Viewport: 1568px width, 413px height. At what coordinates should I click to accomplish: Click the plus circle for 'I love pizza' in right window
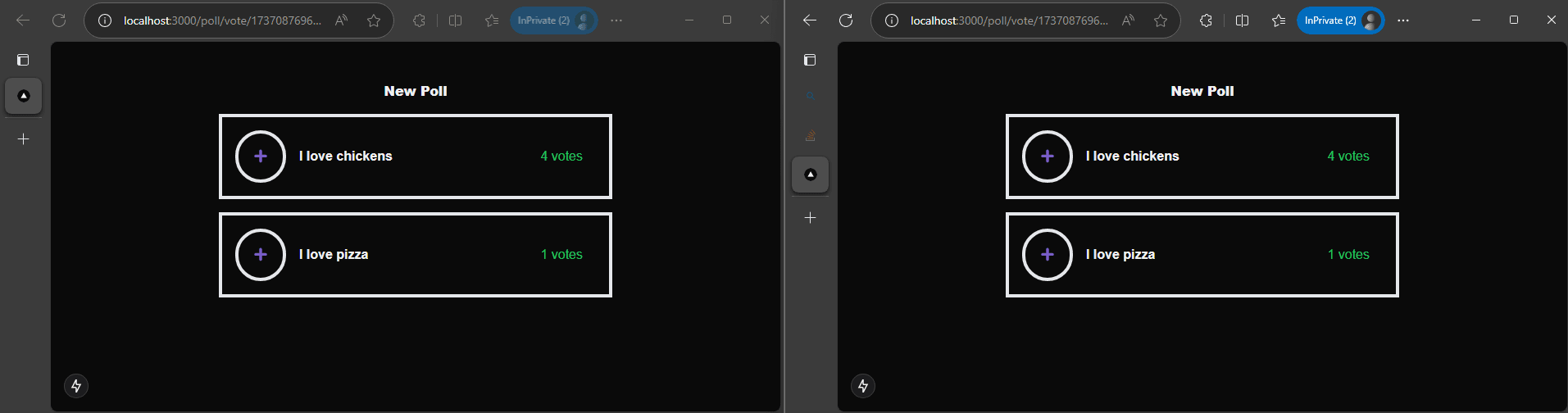click(1048, 254)
